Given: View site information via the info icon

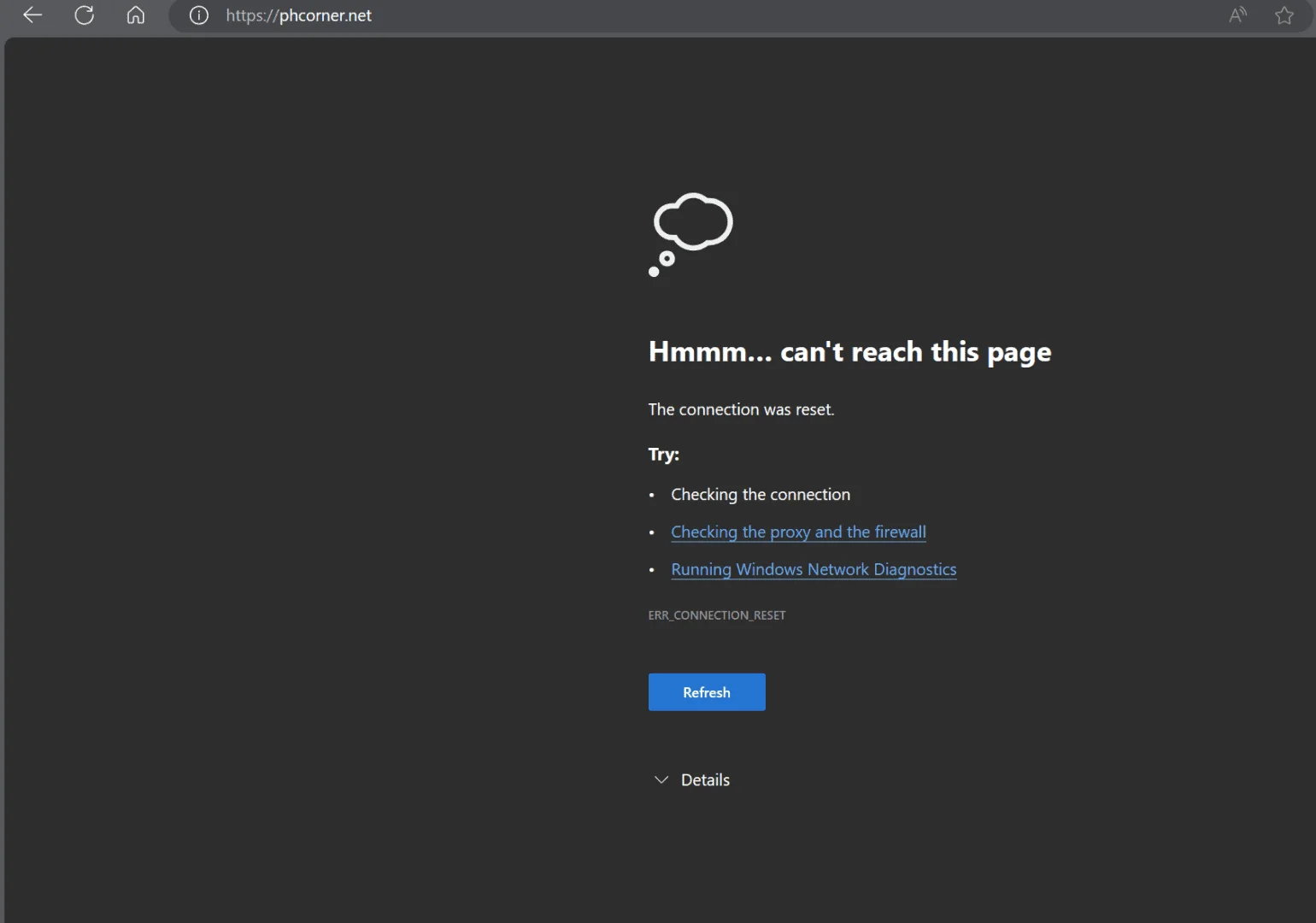Looking at the screenshot, I should (x=199, y=15).
